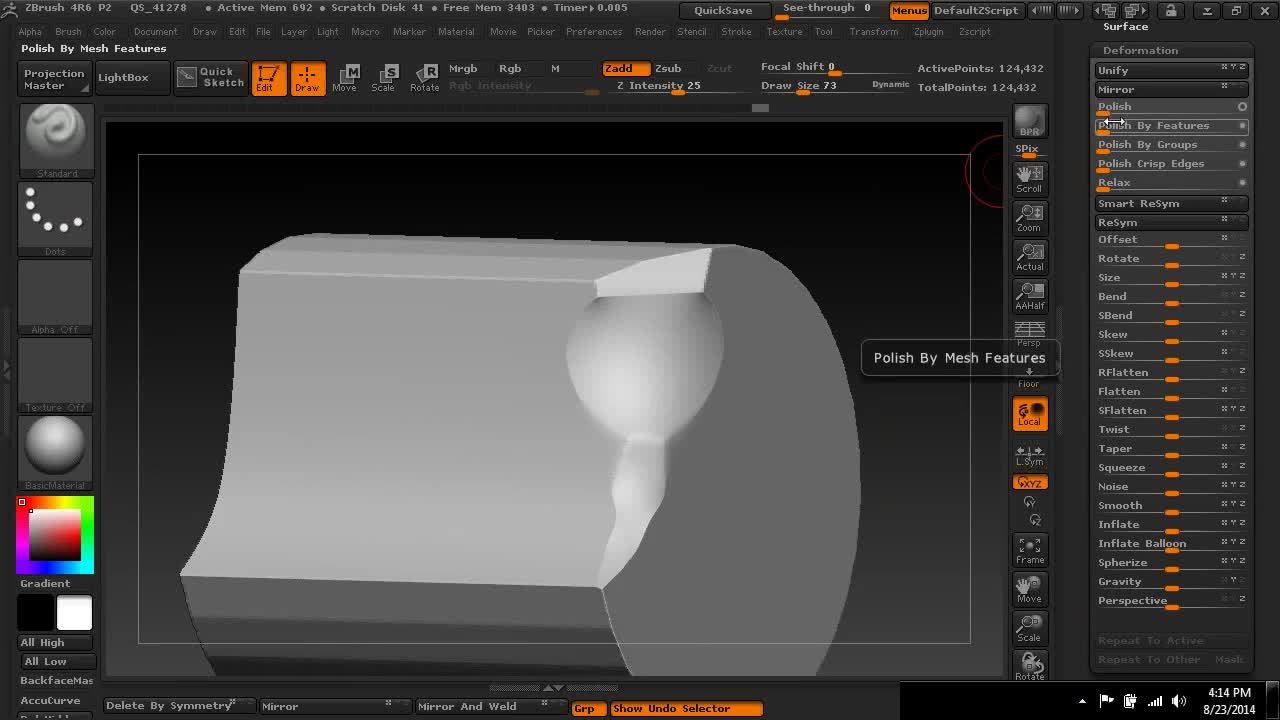Click the Smart ReSym button
This screenshot has width=1280, height=720.
(x=1171, y=203)
